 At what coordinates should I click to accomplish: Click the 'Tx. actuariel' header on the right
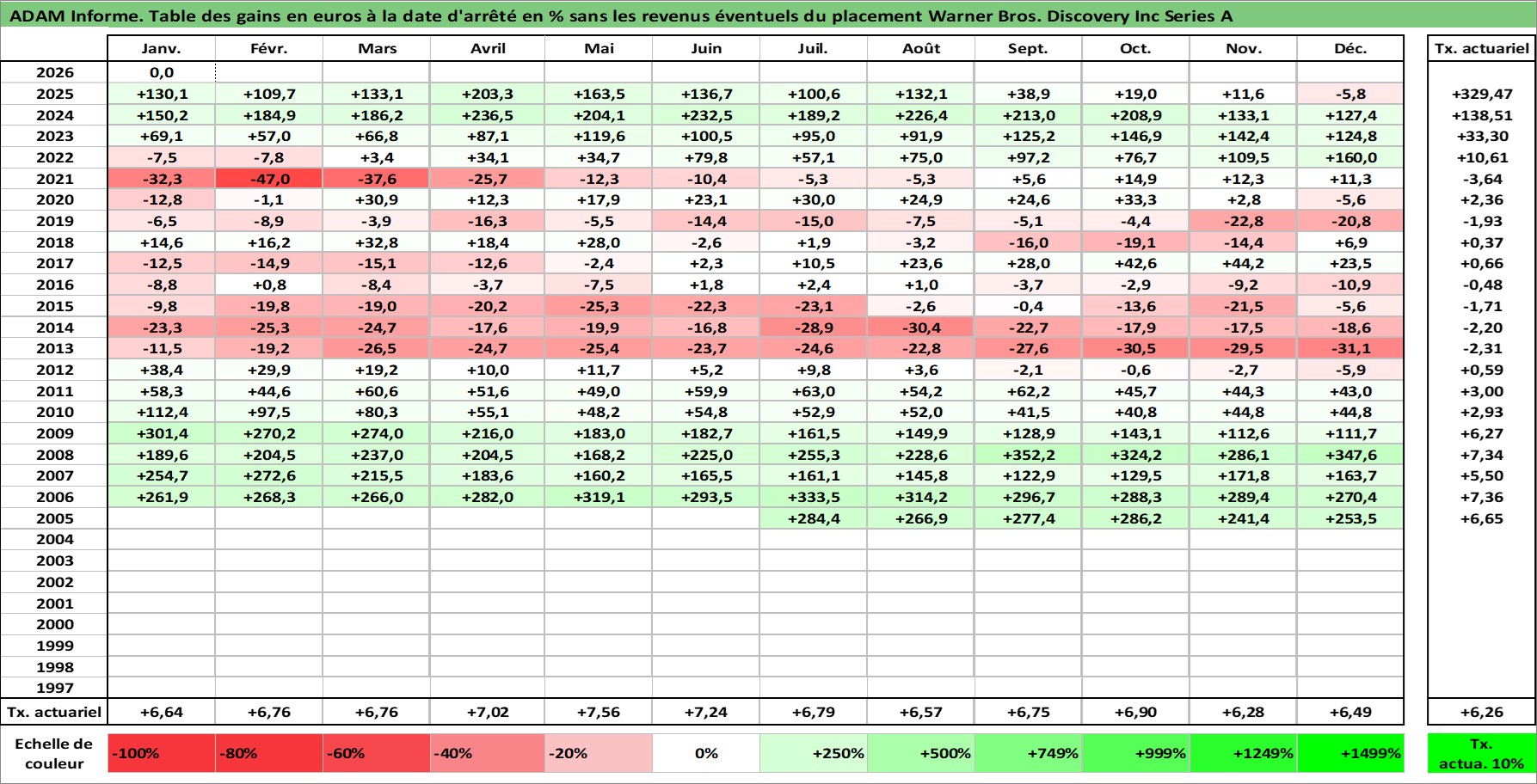click(x=1481, y=48)
